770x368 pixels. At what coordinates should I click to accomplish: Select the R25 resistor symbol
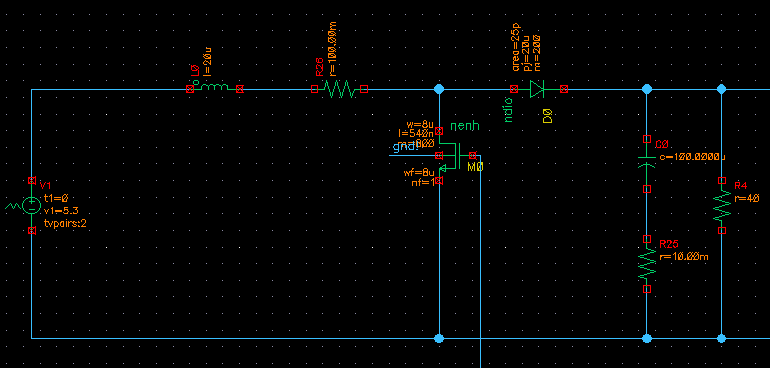[647, 264]
